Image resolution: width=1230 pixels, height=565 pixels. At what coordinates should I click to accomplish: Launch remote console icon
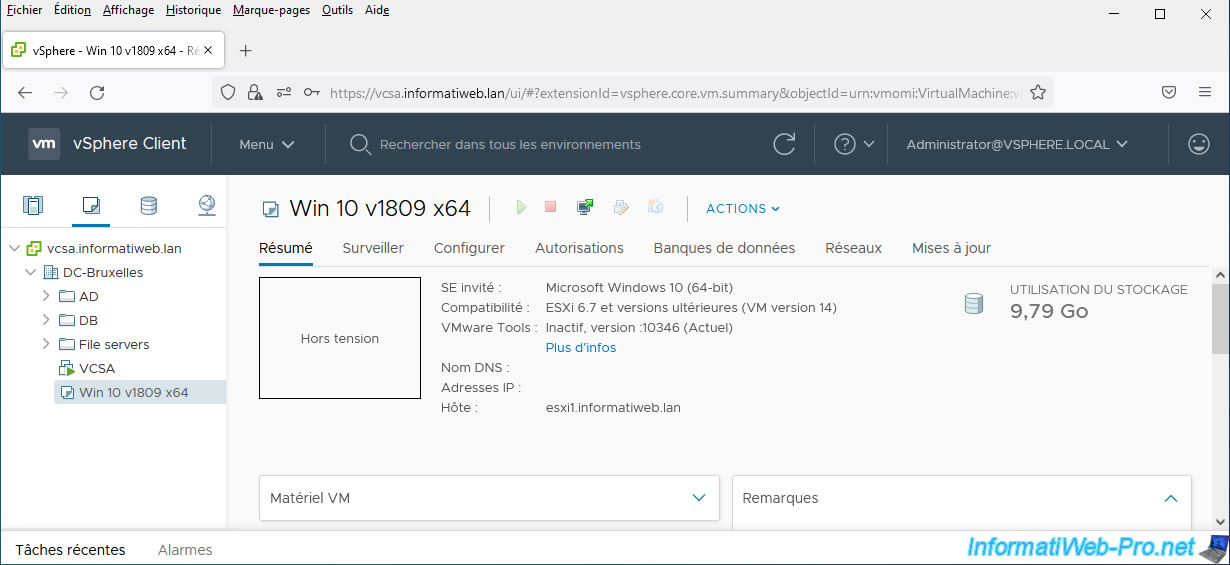585,207
